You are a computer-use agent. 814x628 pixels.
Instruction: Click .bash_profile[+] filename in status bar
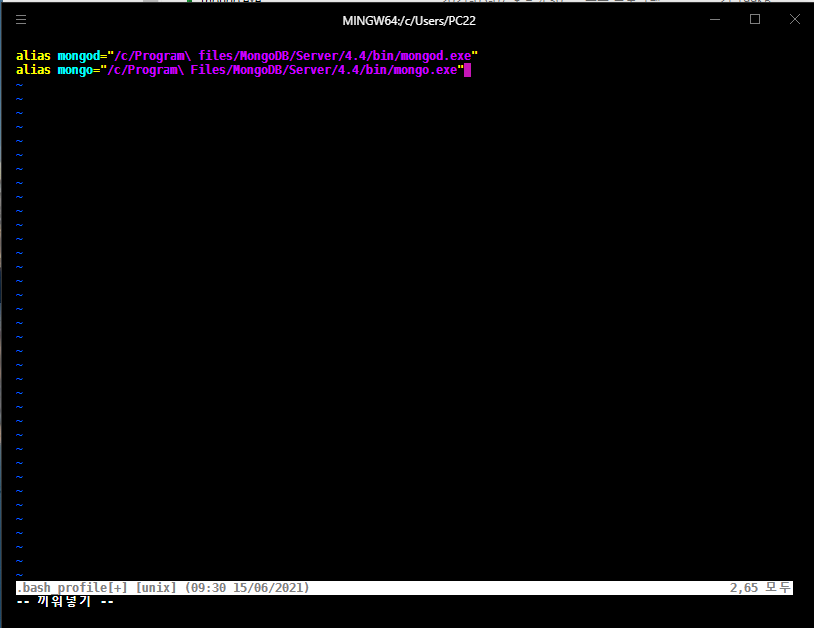pos(72,588)
